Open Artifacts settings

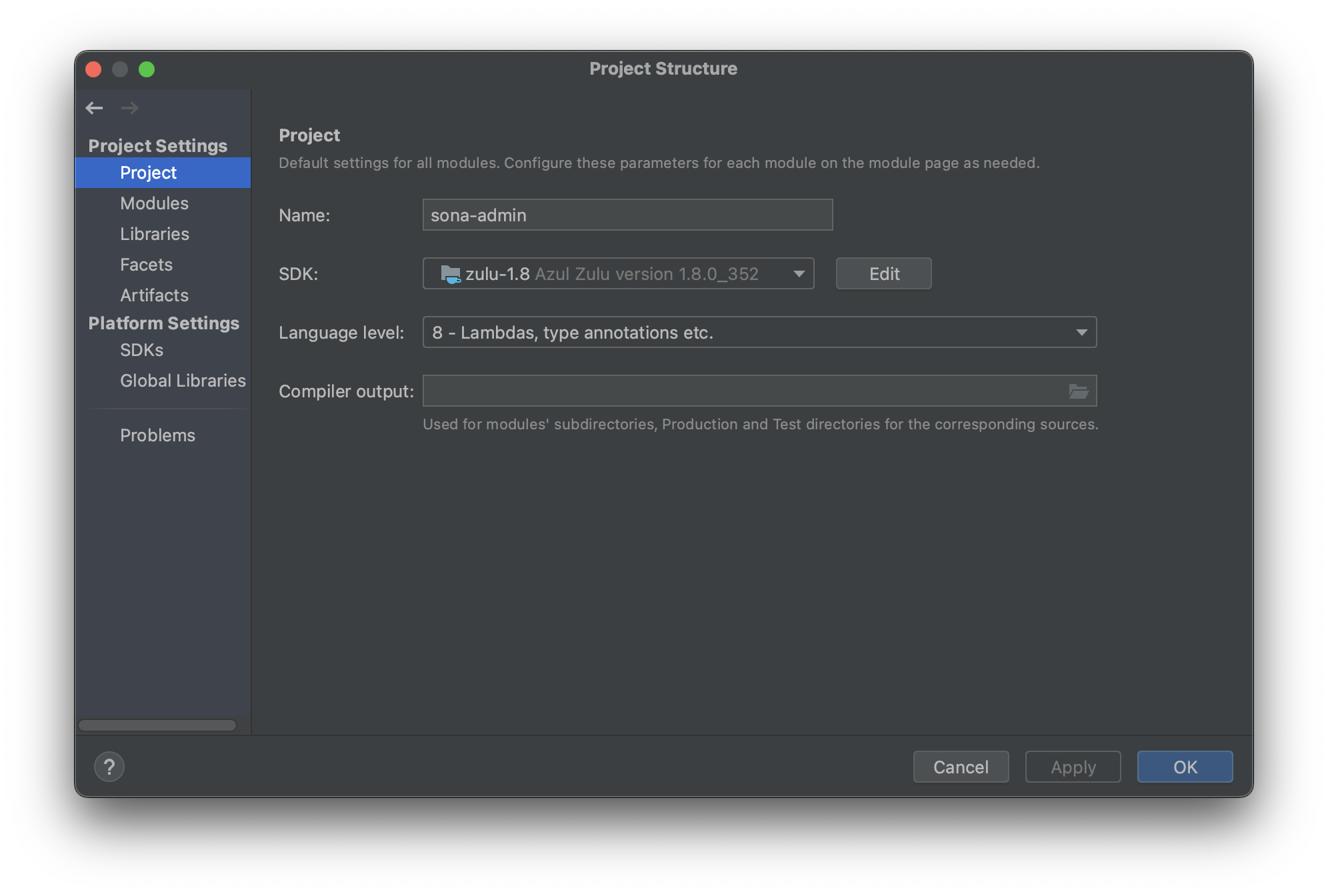tap(154, 295)
